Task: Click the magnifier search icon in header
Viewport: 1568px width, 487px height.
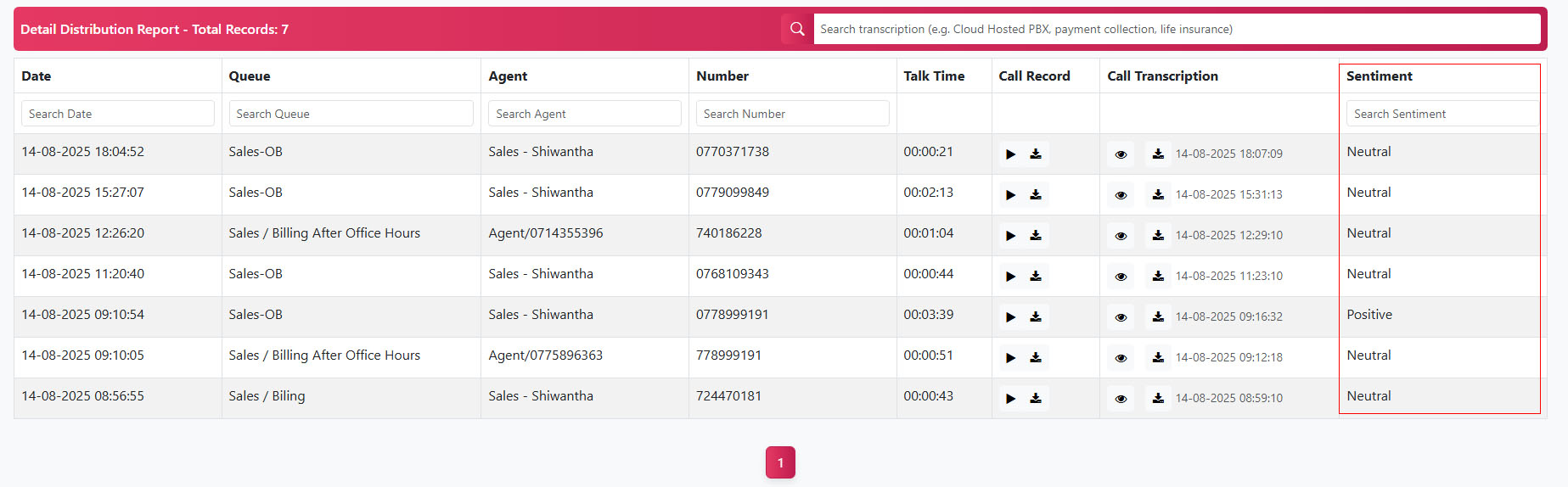Action: click(x=796, y=29)
